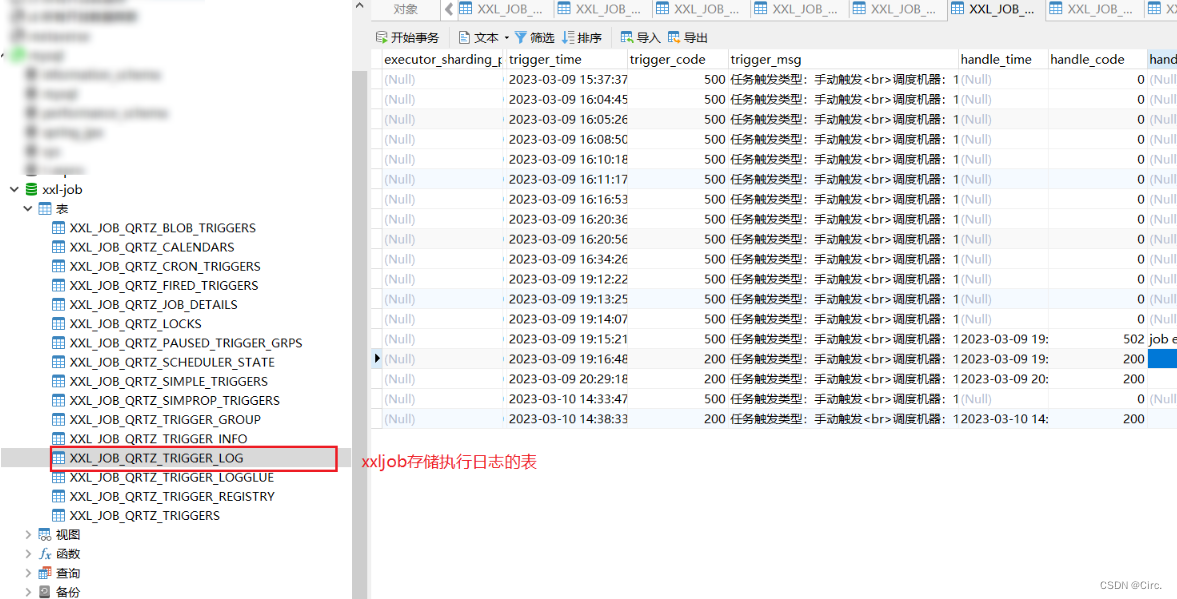Expand the 查询 queries node chevron
The width and height of the screenshot is (1177, 599).
[x=28, y=573]
